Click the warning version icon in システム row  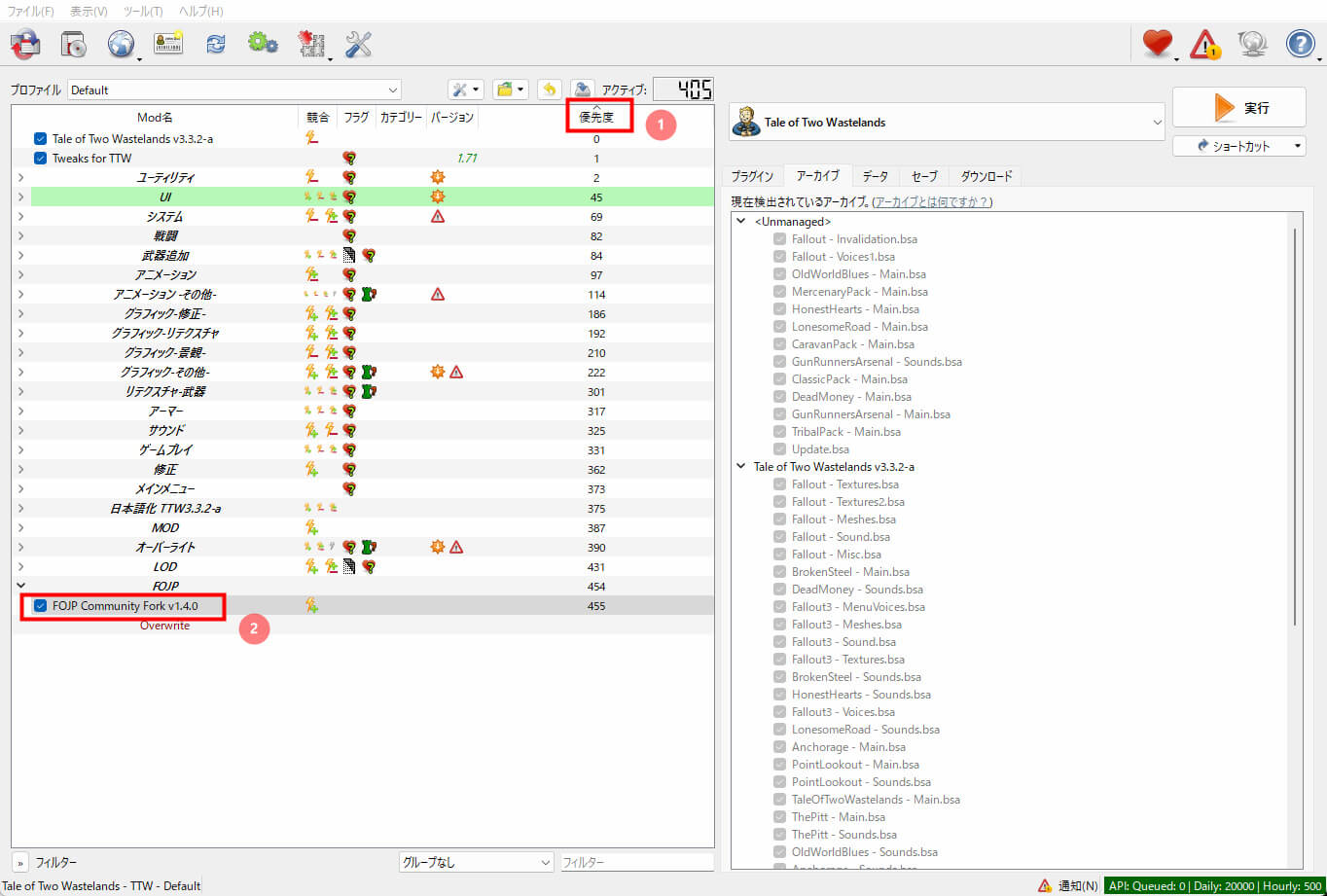point(437,217)
